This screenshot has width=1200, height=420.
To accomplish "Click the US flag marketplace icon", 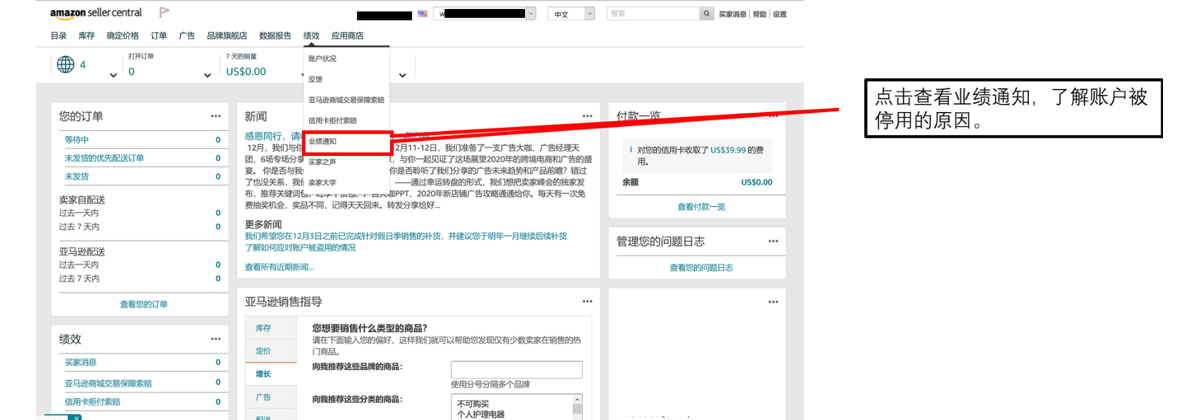I will tap(423, 14).
